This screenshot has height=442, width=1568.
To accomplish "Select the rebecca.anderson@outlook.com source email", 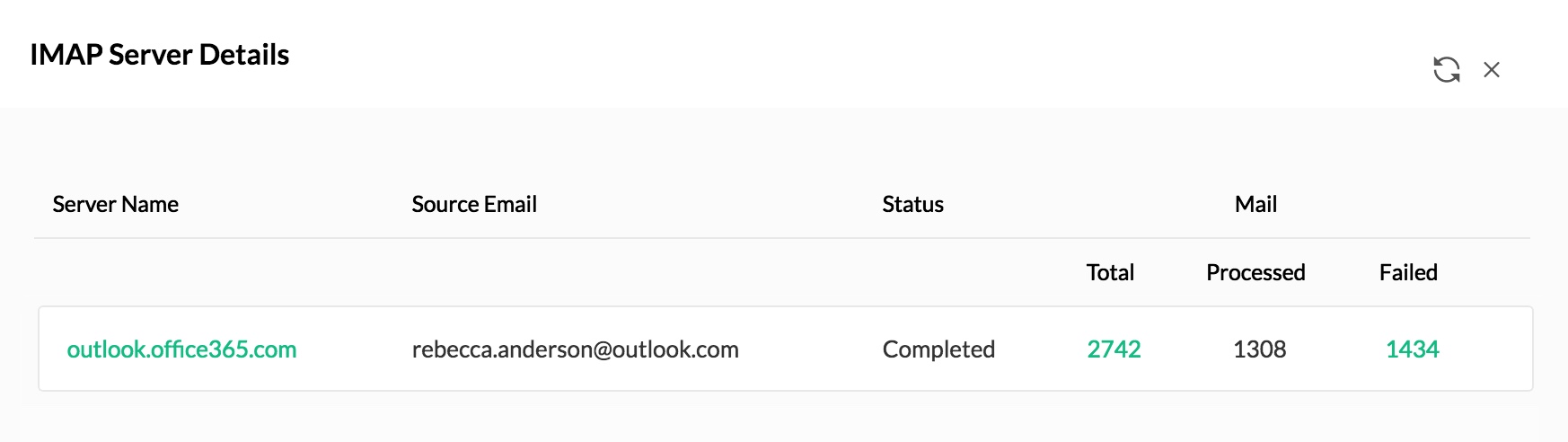I will (575, 349).
